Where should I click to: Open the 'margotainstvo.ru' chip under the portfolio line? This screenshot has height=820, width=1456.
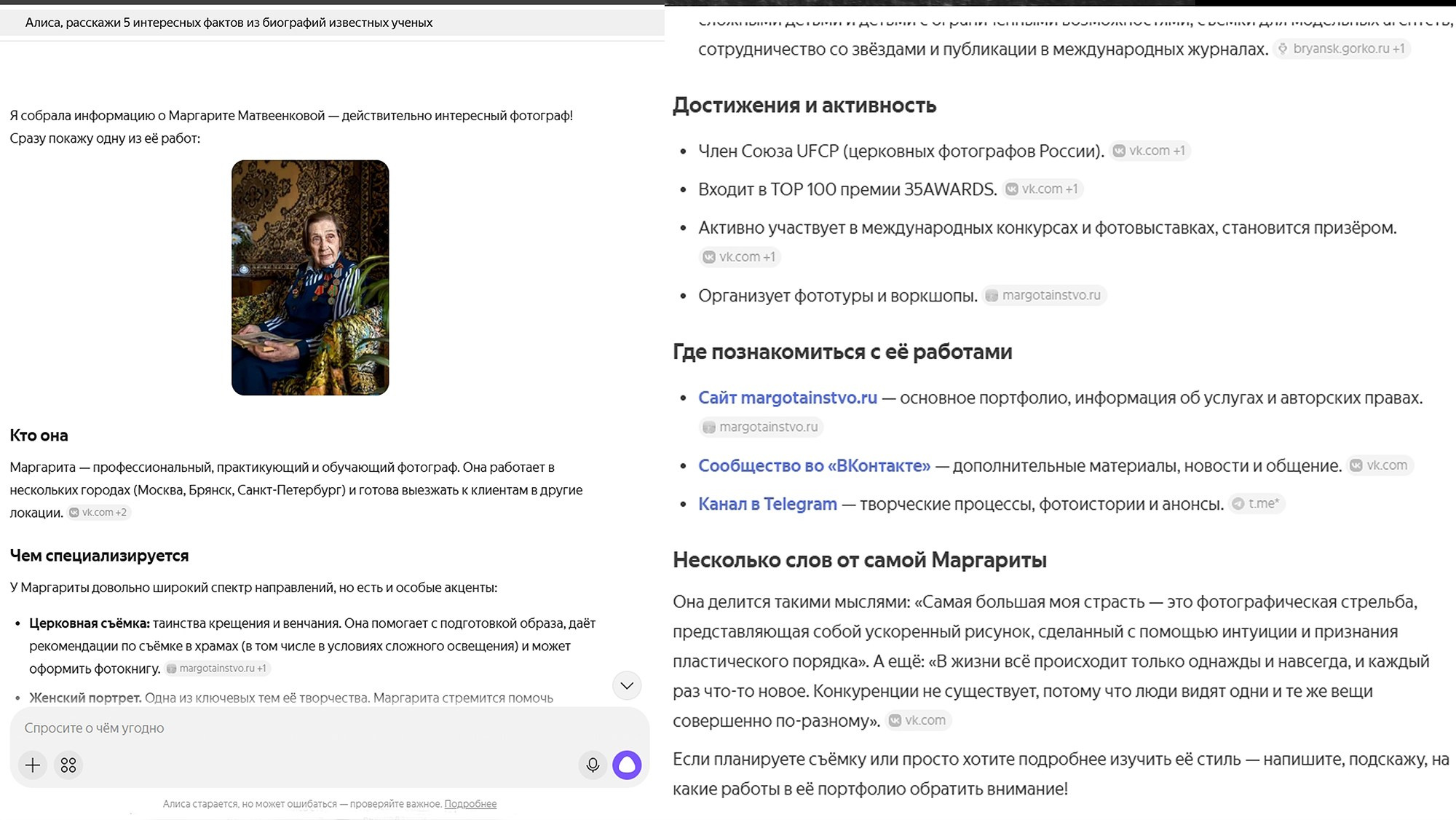tap(761, 427)
